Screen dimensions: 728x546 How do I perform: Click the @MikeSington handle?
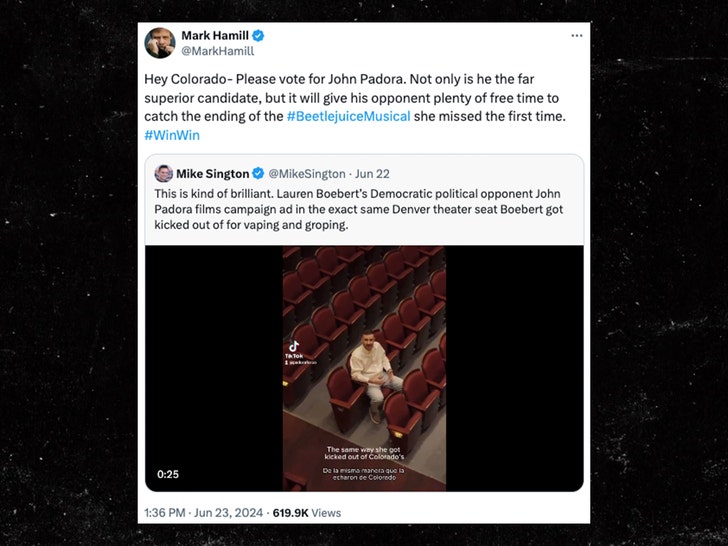point(307,173)
